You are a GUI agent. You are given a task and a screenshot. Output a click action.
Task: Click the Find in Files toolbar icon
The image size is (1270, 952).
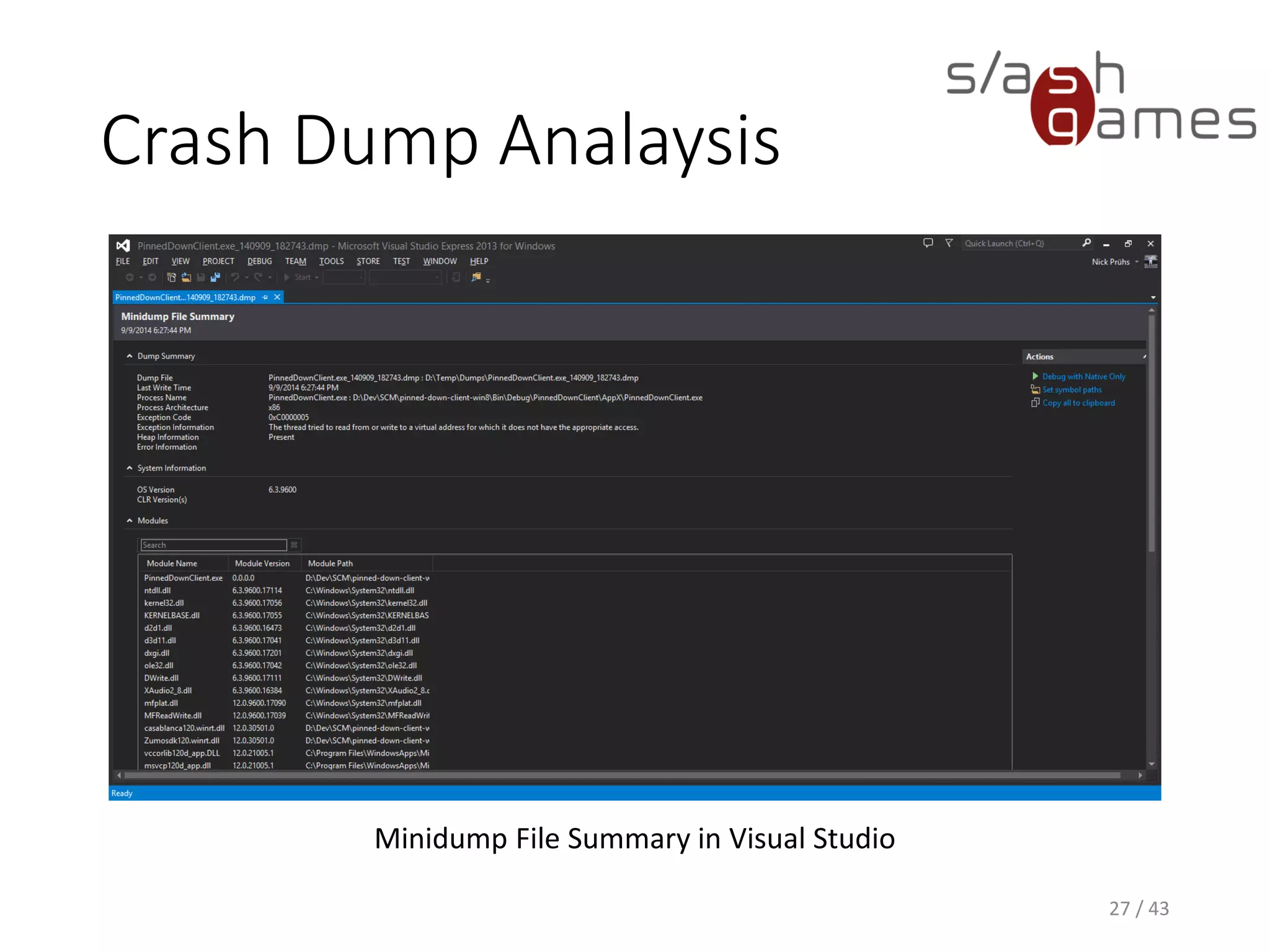(476, 278)
